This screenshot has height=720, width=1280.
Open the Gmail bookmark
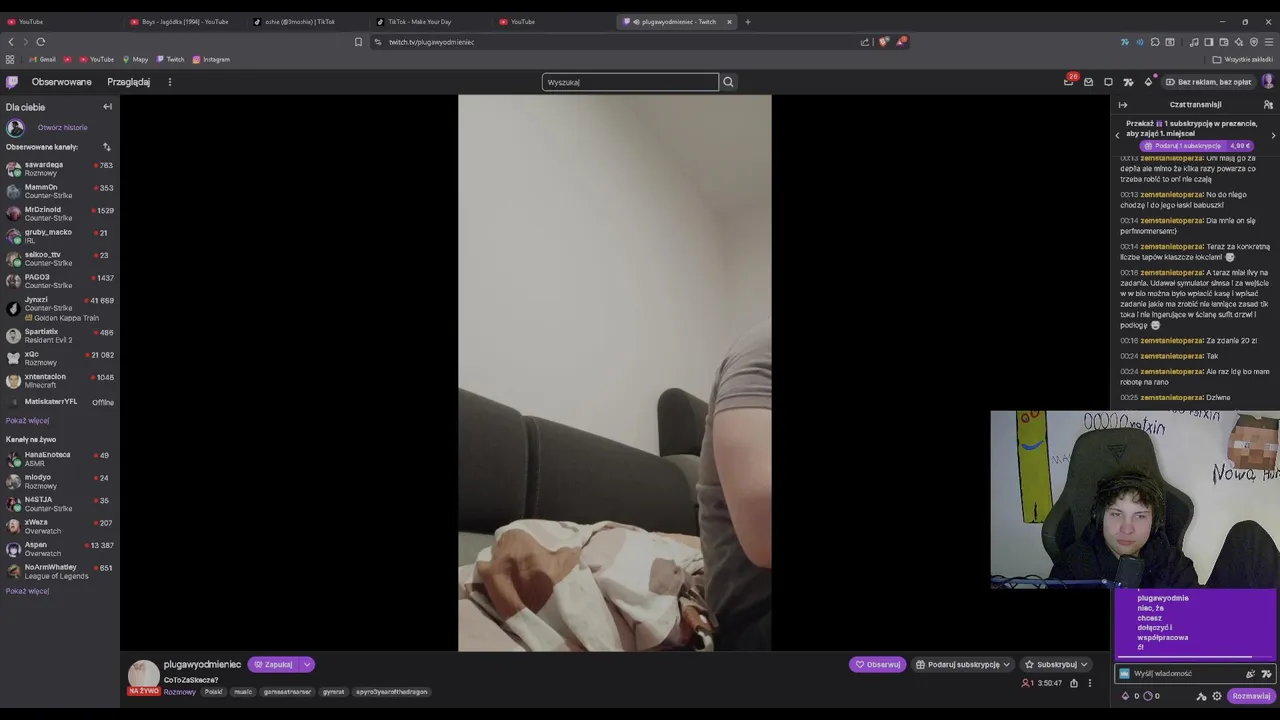click(42, 60)
